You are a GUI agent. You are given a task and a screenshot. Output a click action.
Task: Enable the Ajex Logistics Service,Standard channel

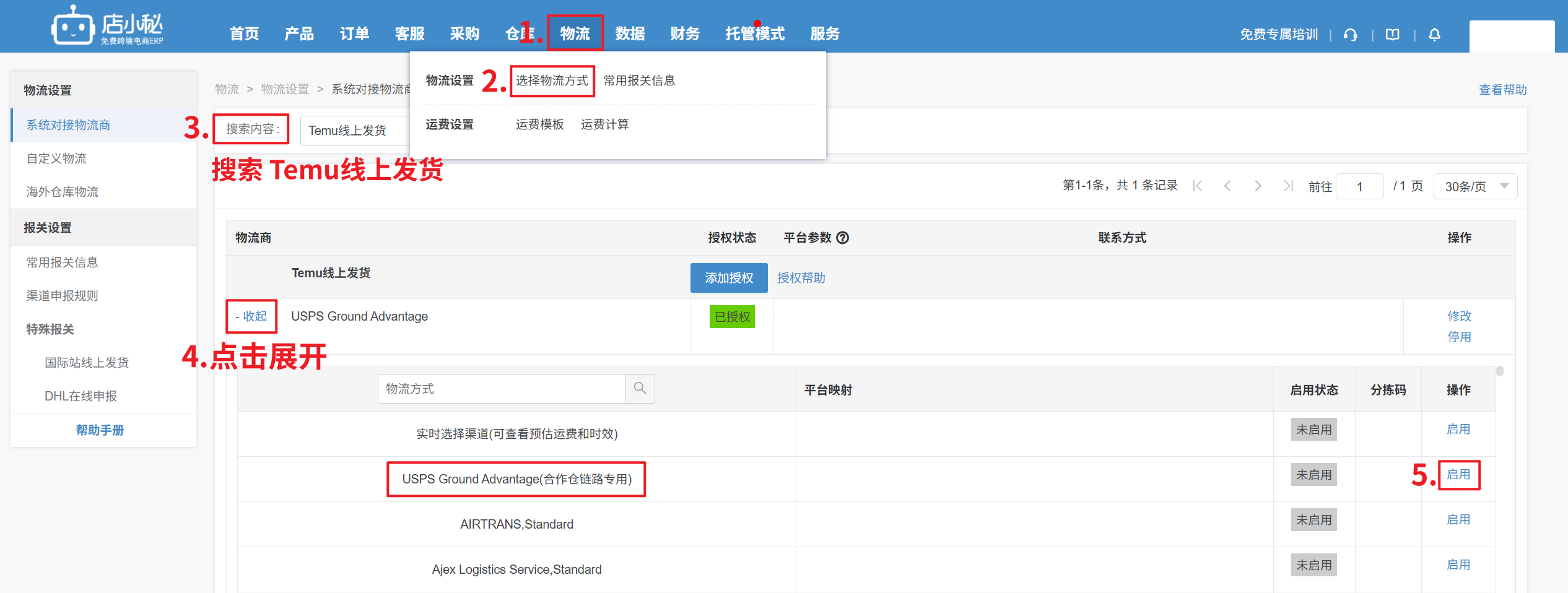(x=1458, y=565)
